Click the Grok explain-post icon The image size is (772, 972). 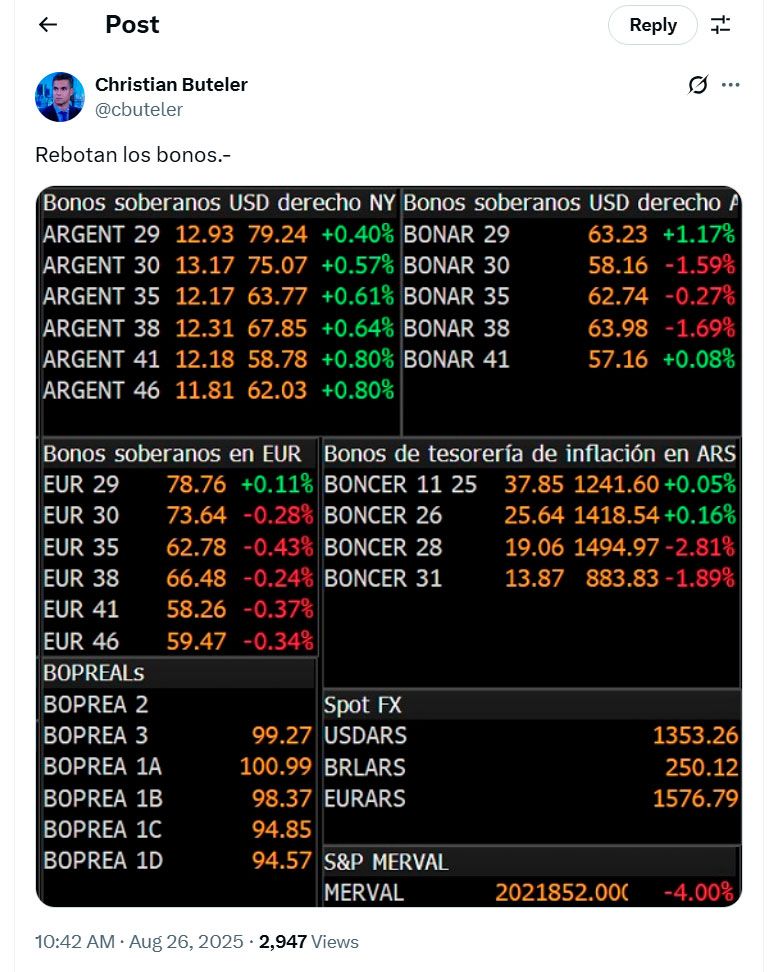click(x=698, y=85)
